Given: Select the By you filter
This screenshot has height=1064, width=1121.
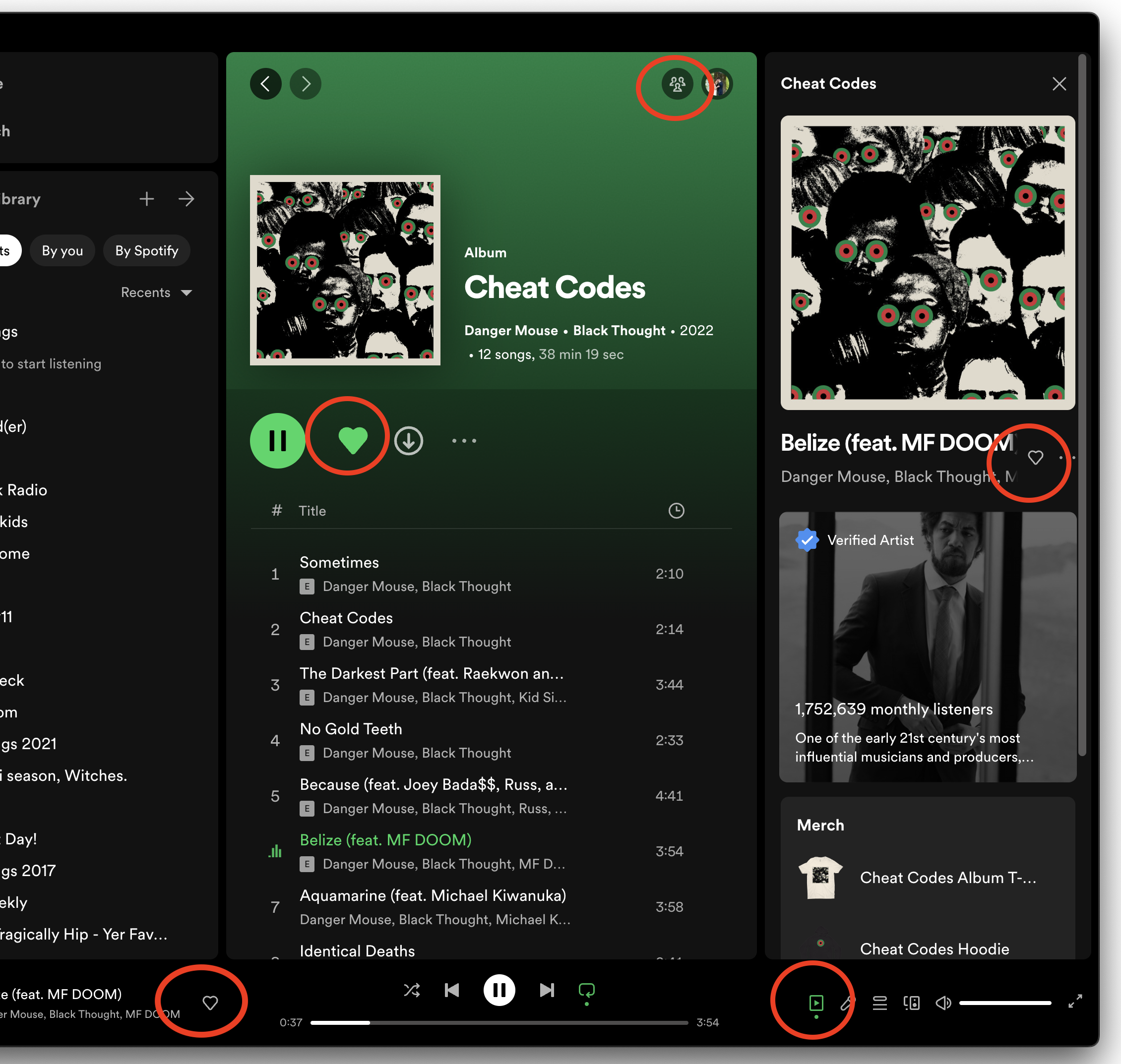Looking at the screenshot, I should coord(62,251).
